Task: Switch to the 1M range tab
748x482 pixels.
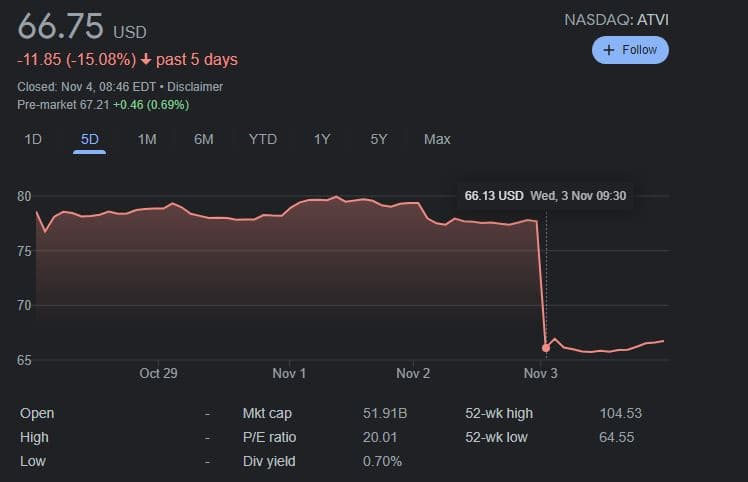Action: [x=147, y=139]
